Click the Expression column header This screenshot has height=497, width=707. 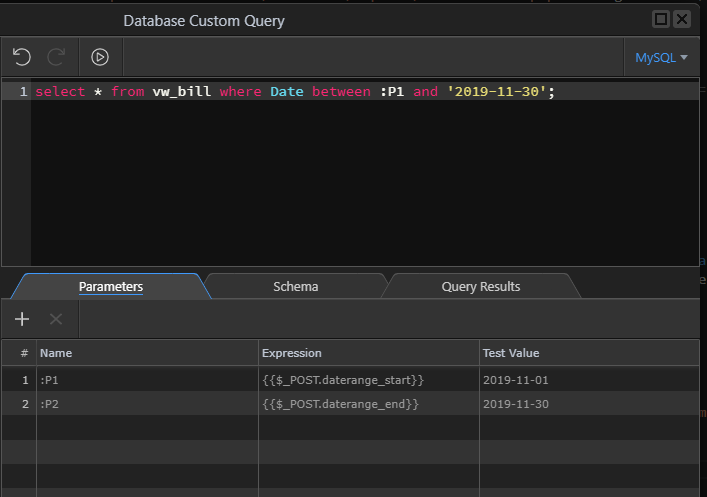pos(368,353)
